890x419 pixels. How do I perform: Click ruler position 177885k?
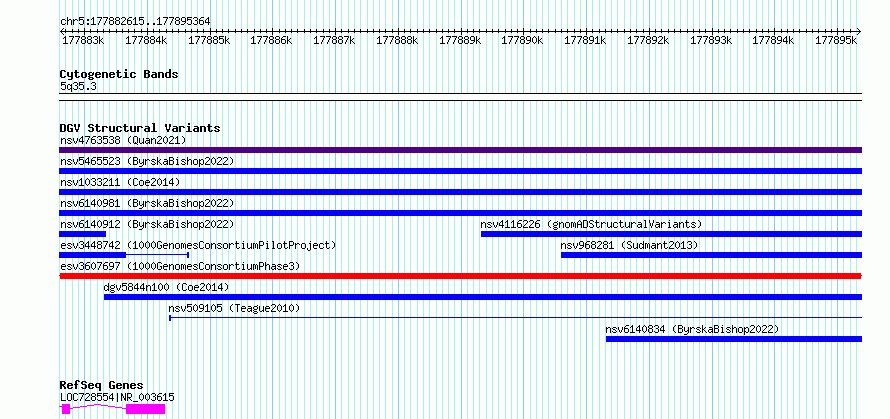pyautogui.click(x=209, y=40)
